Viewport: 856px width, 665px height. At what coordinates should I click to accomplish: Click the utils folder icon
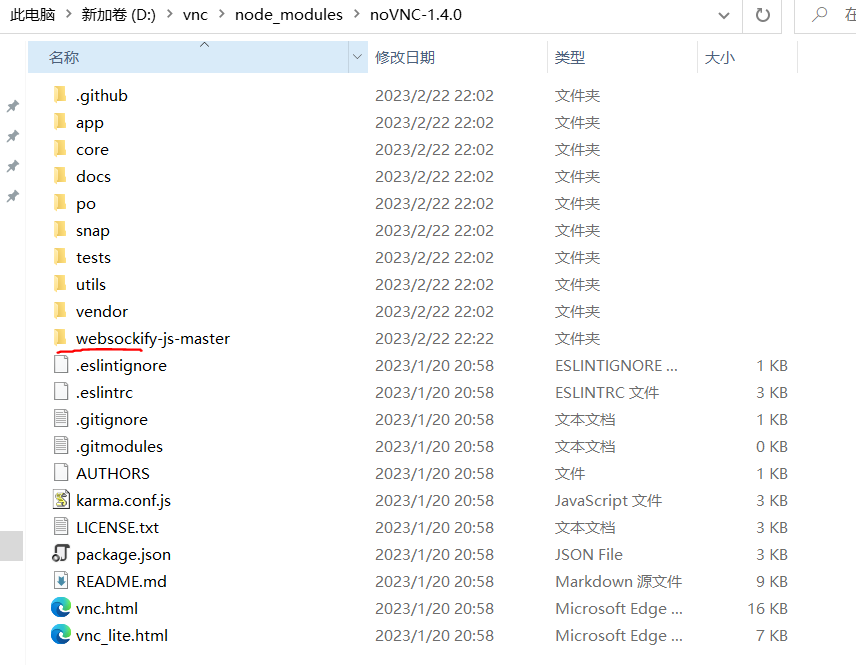pyautogui.click(x=60, y=283)
